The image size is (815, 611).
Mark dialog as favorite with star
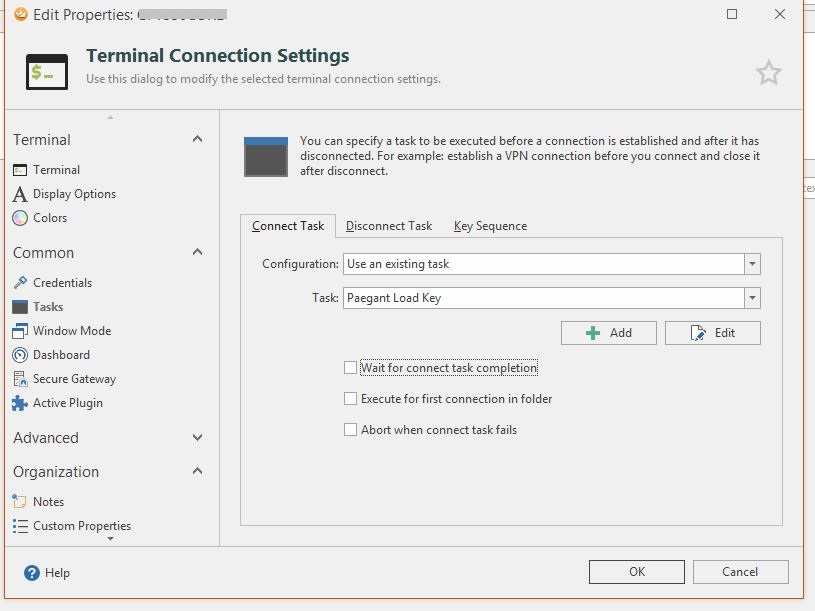(768, 73)
